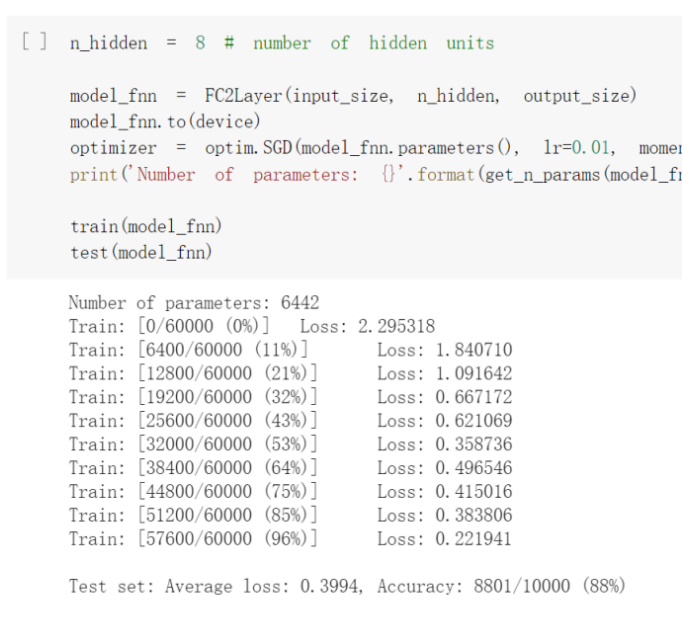Click the Train 0/60000 loss output line
This screenshot has height=638, width=682.
tap(251, 326)
